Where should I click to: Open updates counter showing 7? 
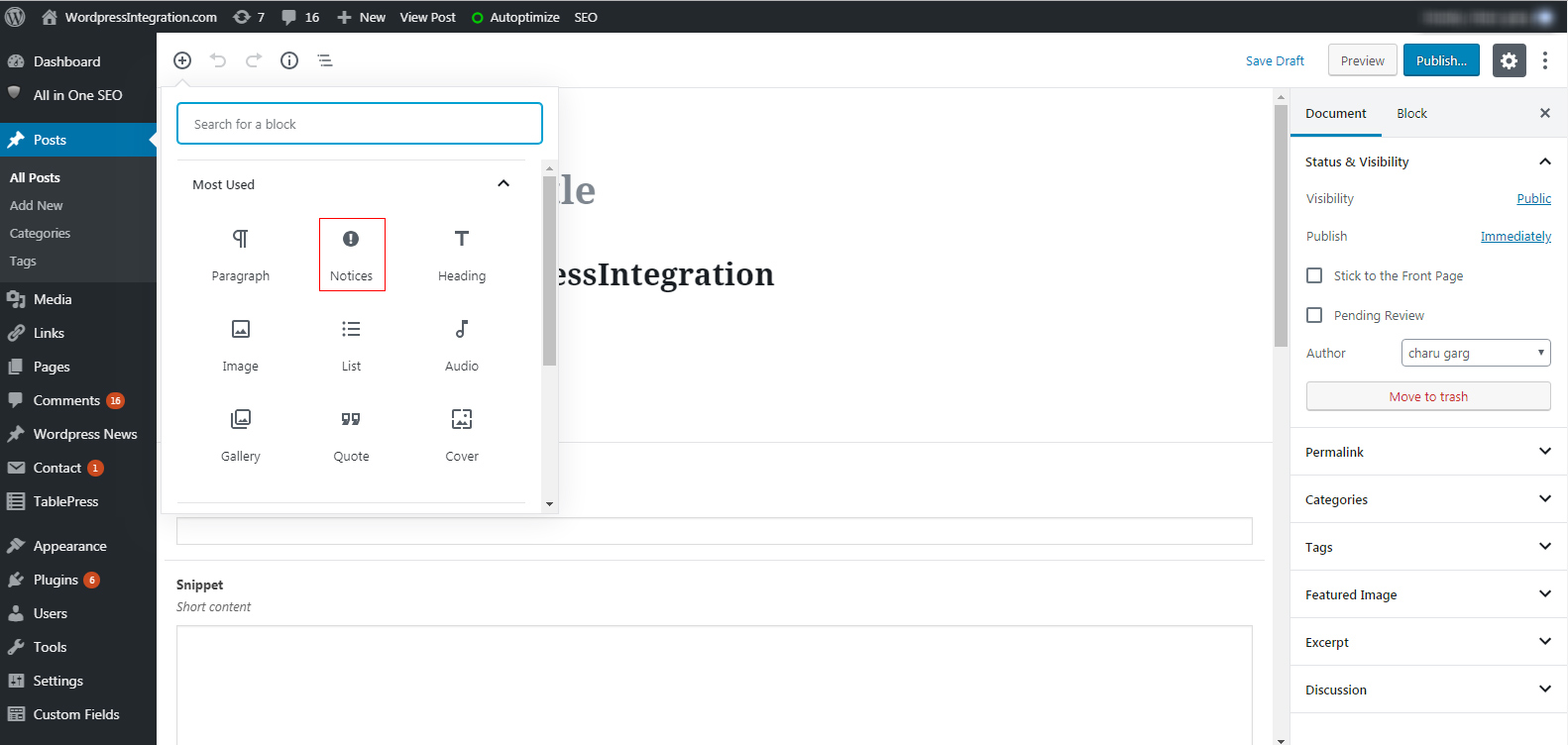(x=249, y=17)
